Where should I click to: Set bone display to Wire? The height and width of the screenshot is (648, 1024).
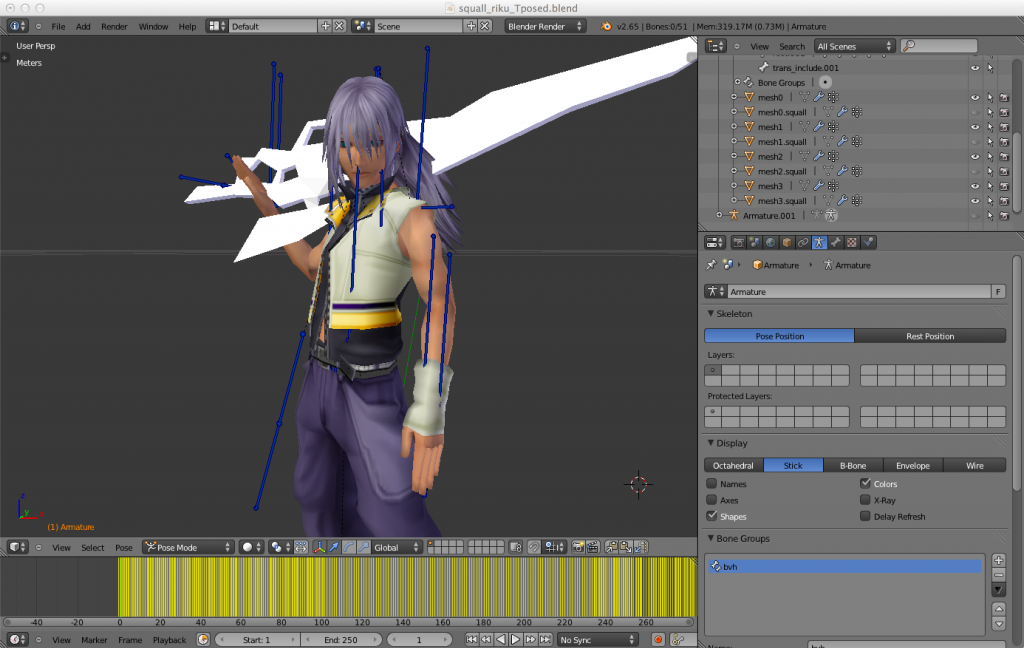pos(975,465)
